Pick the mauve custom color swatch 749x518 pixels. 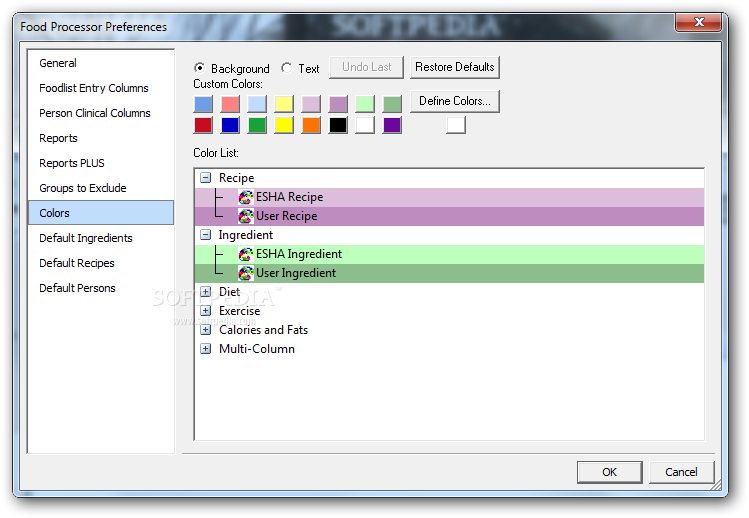pyautogui.click(x=338, y=104)
